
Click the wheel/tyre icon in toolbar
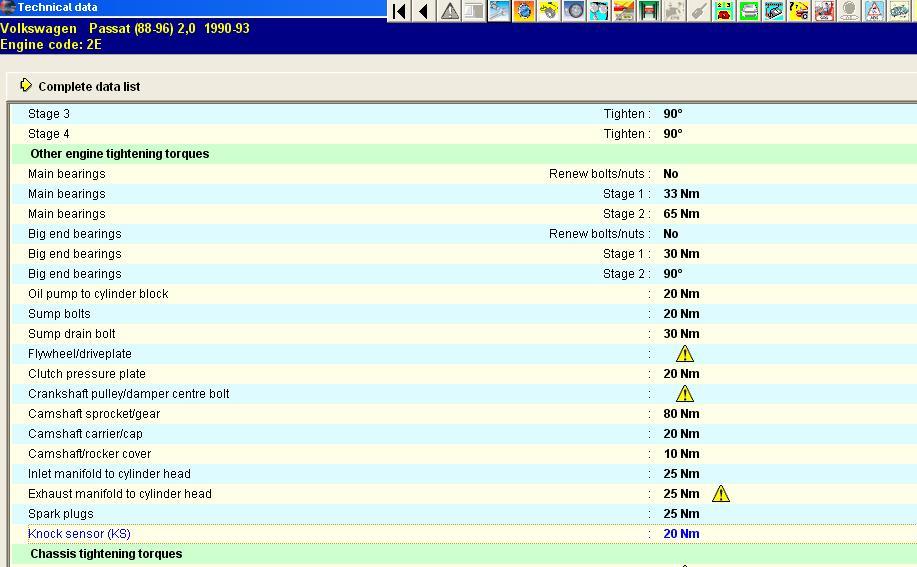(x=574, y=11)
